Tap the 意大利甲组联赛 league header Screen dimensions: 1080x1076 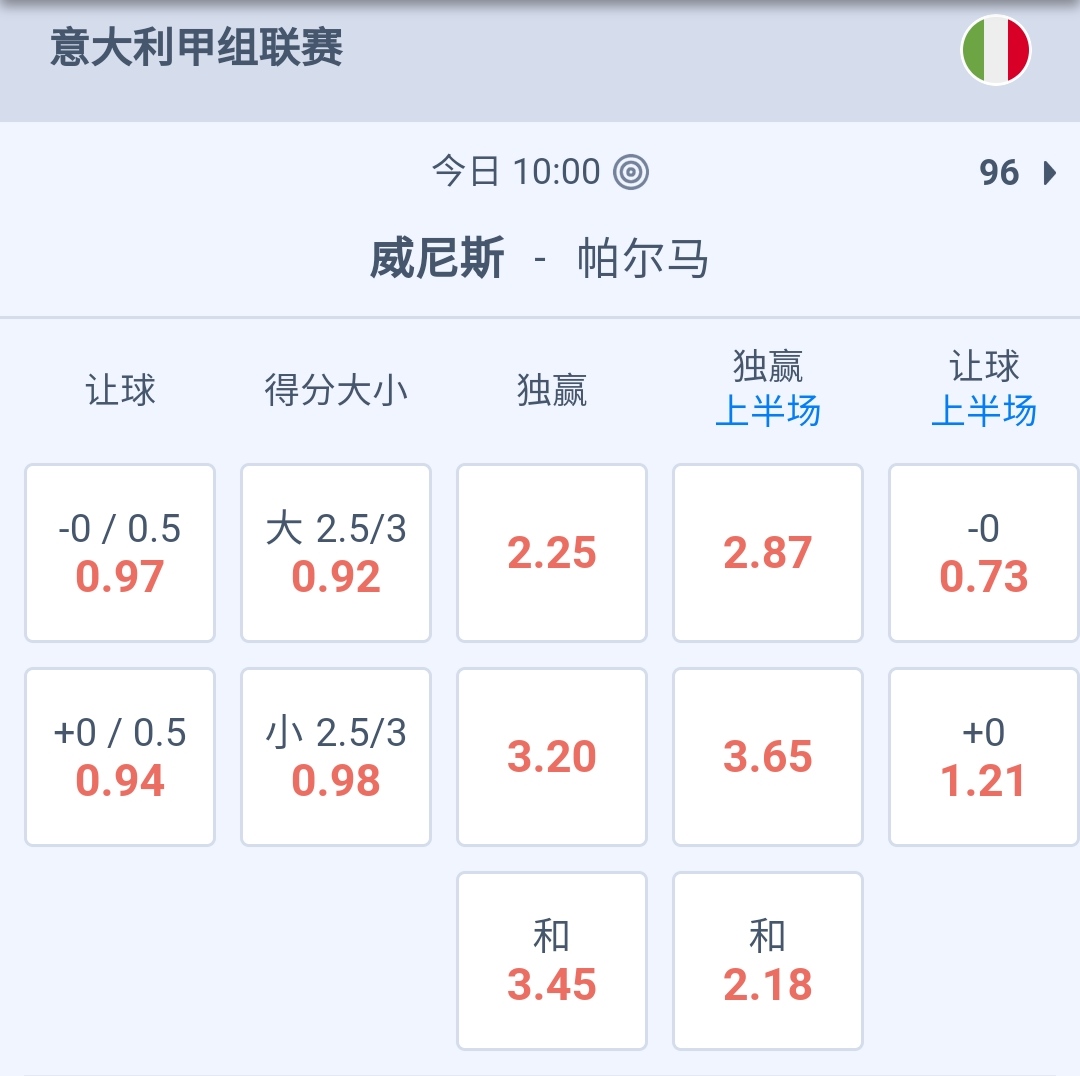[197, 48]
